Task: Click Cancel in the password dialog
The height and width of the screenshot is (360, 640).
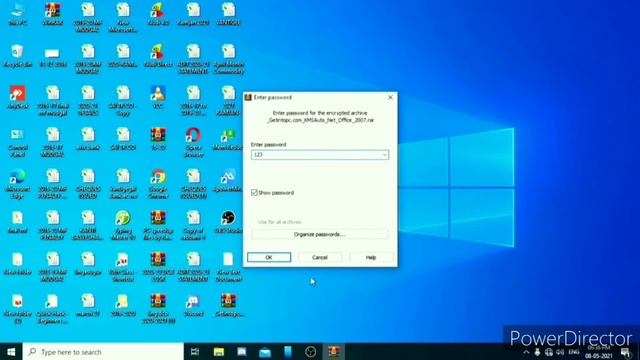Action: pos(320,257)
